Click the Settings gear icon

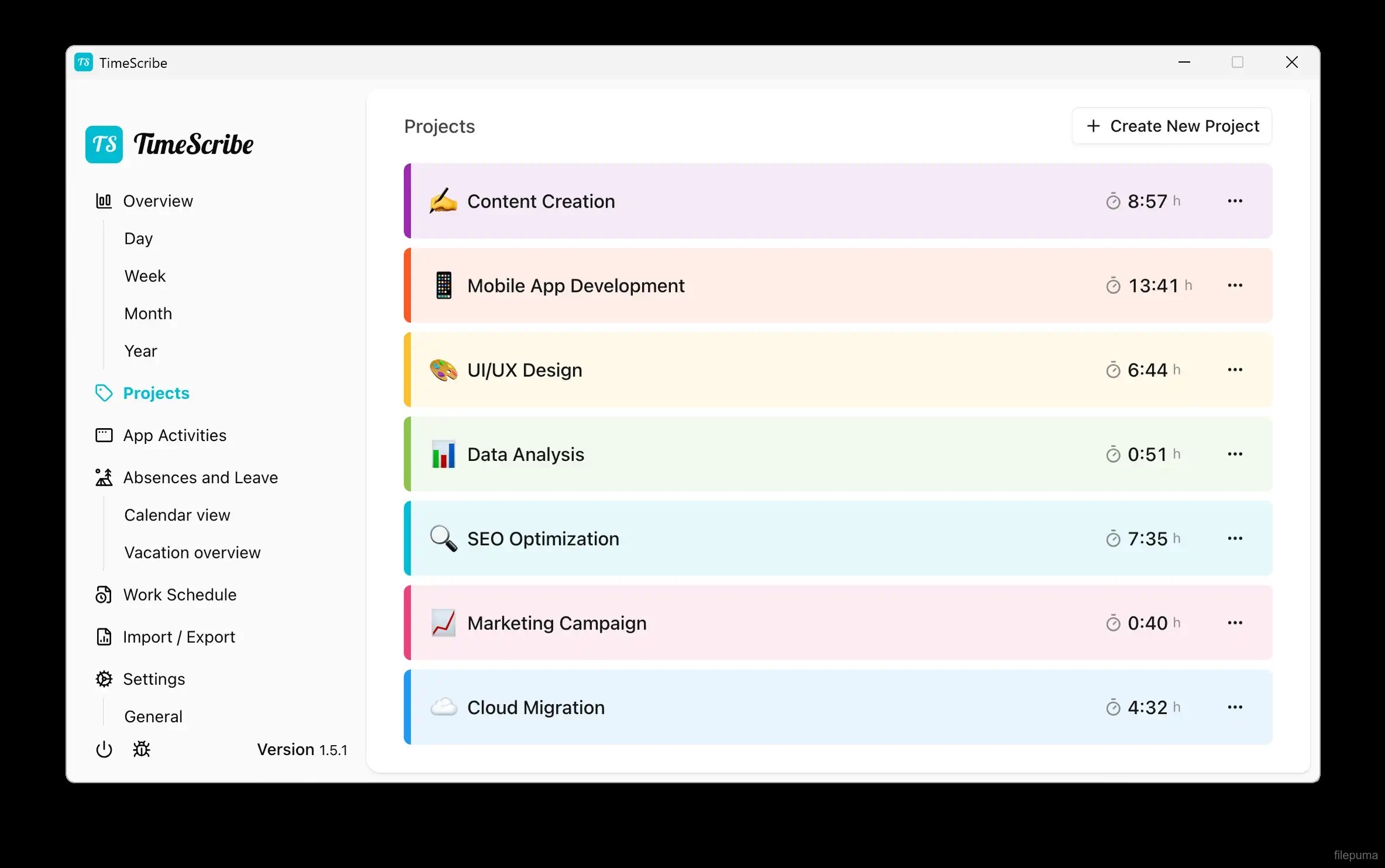[104, 679]
